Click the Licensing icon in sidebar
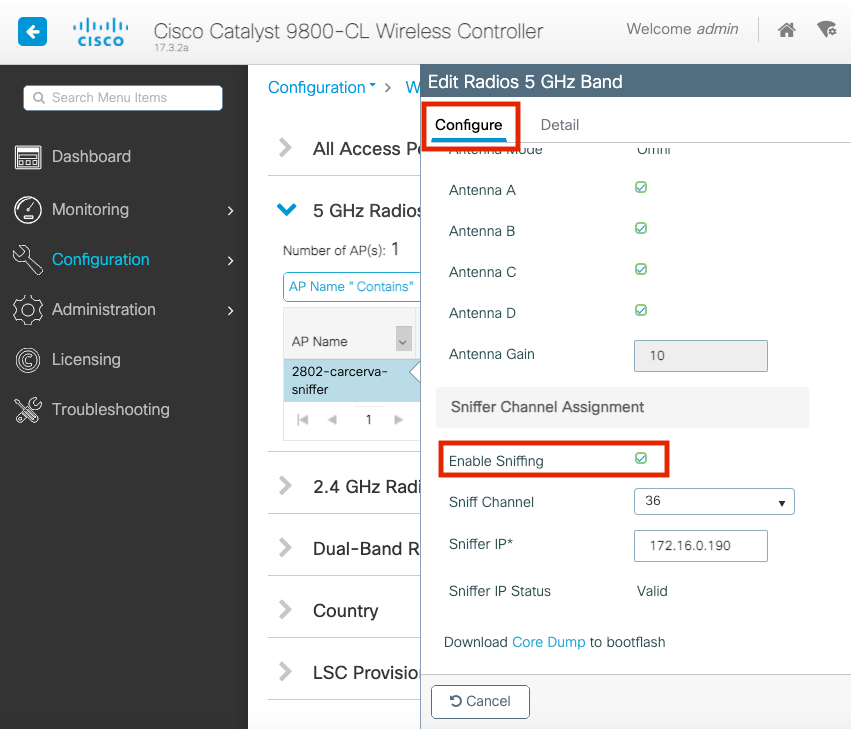This screenshot has height=729, width=851. click(x=27, y=360)
